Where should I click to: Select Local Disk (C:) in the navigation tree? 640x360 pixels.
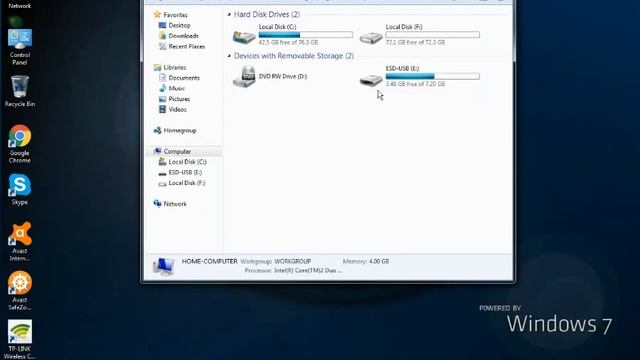[x=187, y=162]
